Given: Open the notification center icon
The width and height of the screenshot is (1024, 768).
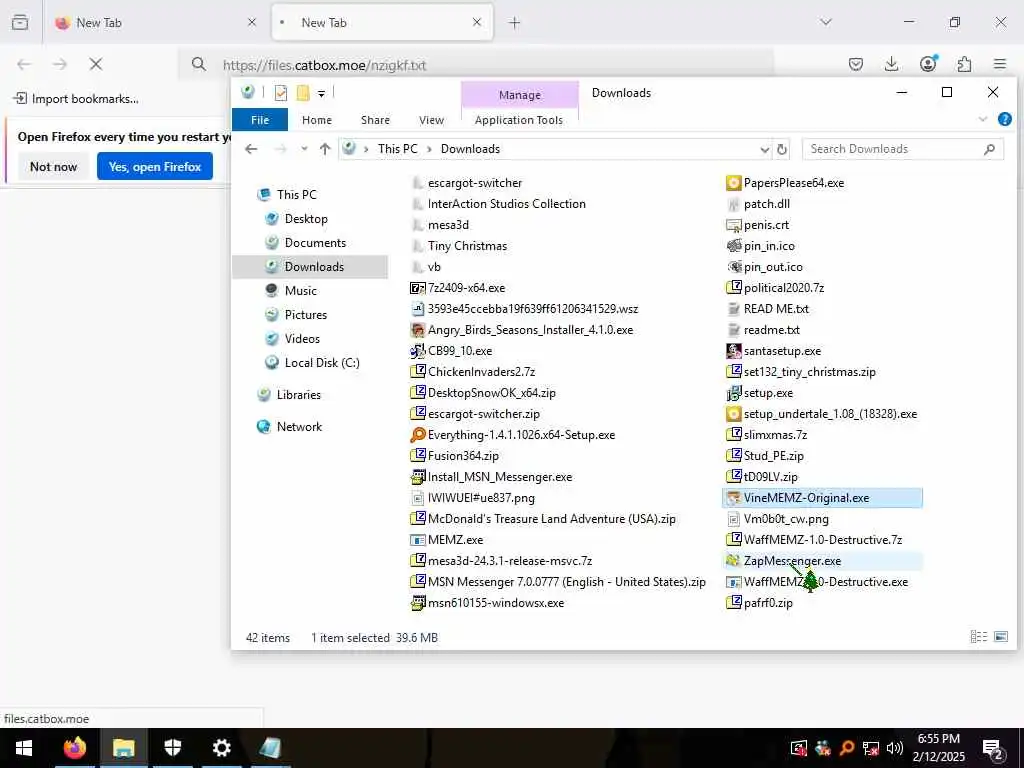Looking at the screenshot, I should click(993, 749).
